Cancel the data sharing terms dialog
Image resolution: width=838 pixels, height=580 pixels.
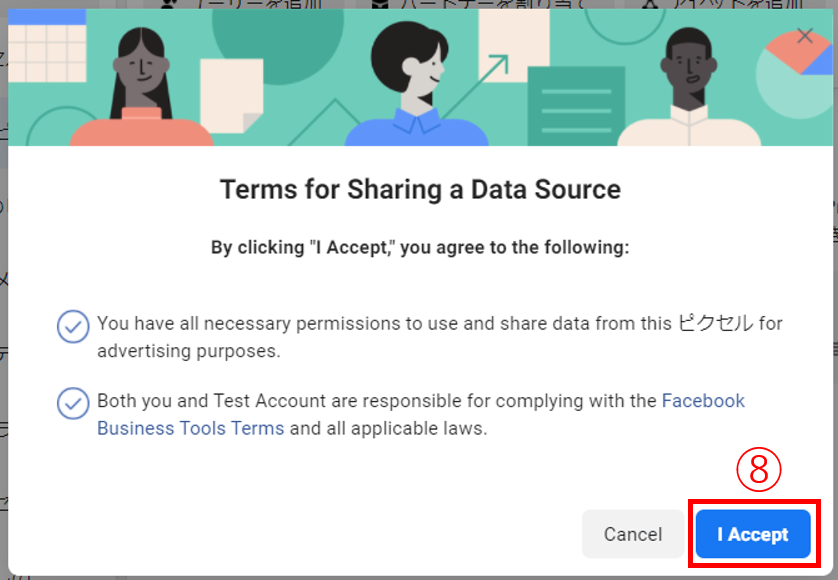coord(632,535)
